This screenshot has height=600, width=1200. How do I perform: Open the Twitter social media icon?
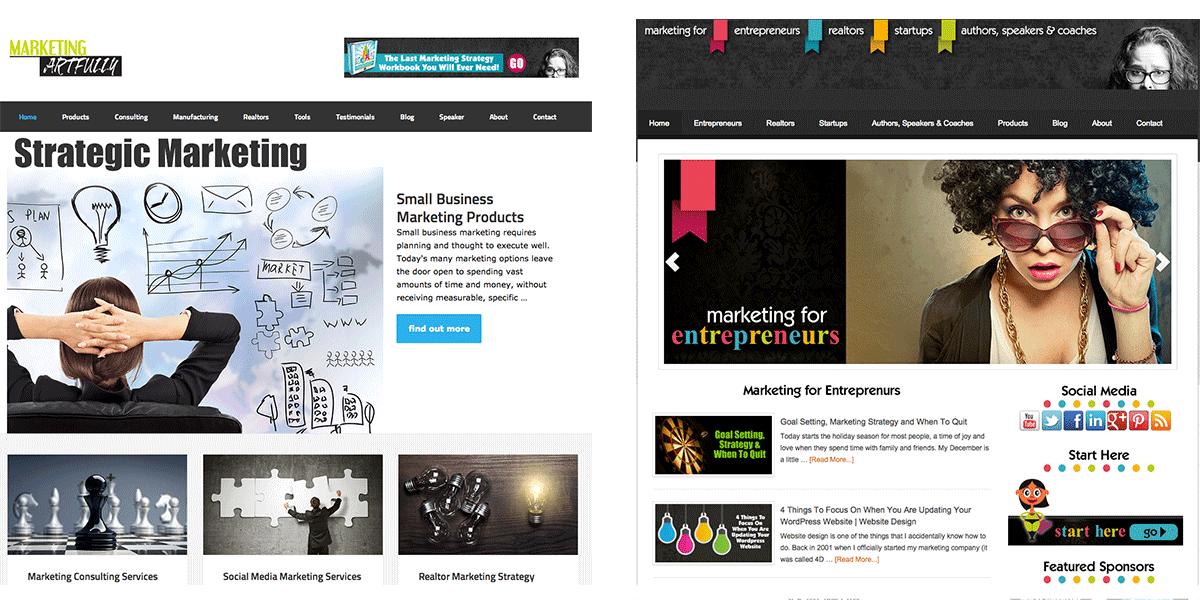1051,421
